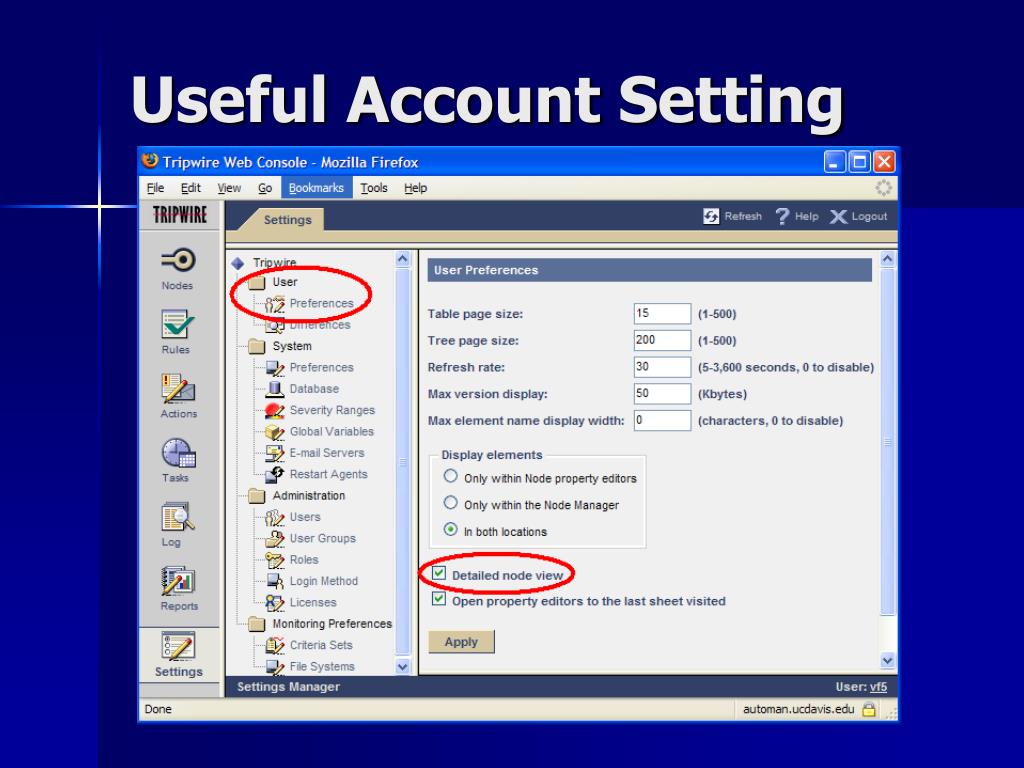1024x768 pixels.
Task: Collapse the System folder in tree
Action: (257, 346)
